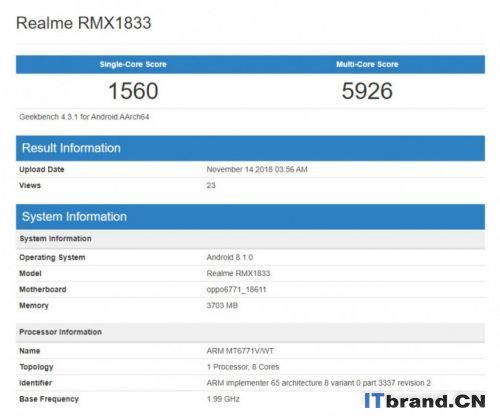Click the Realme RMX1833 page title
Viewport: 500px width, 416px height.
84,23
